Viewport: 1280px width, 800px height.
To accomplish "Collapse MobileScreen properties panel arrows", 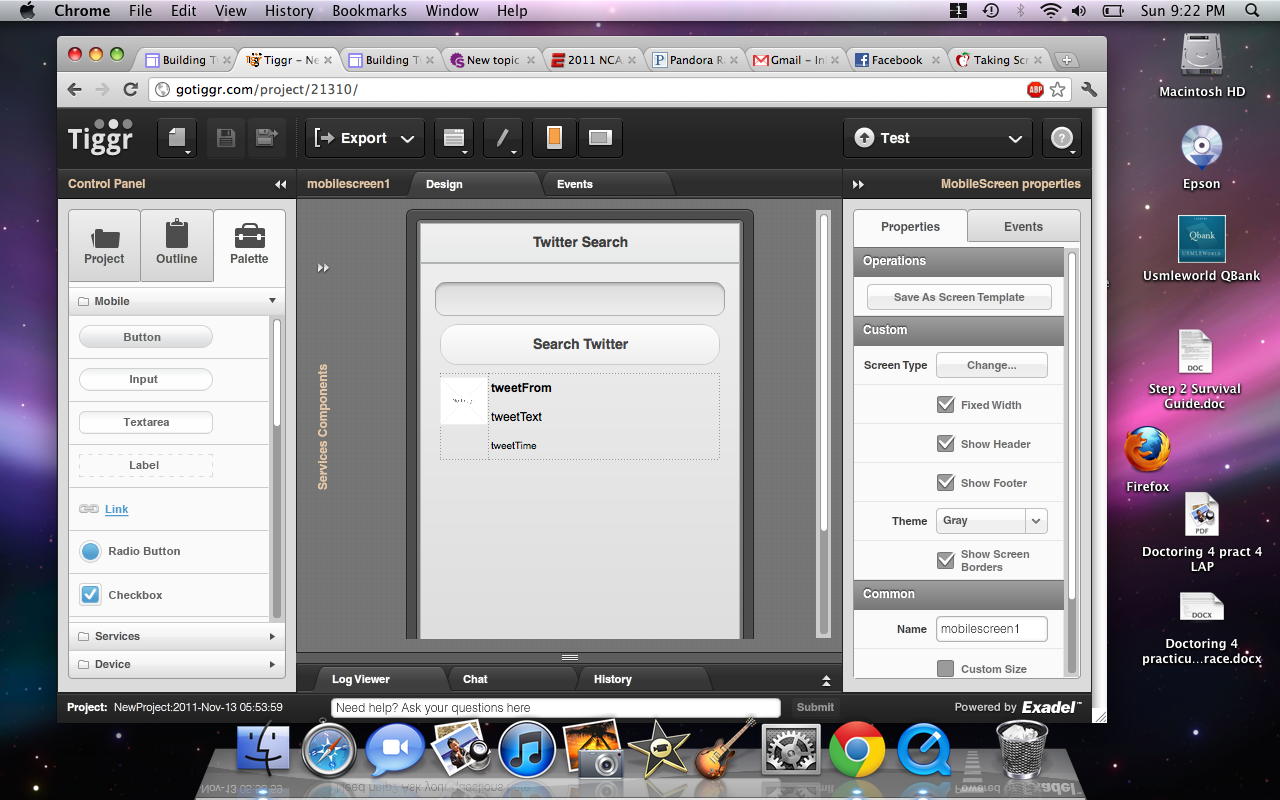I will coord(858,184).
